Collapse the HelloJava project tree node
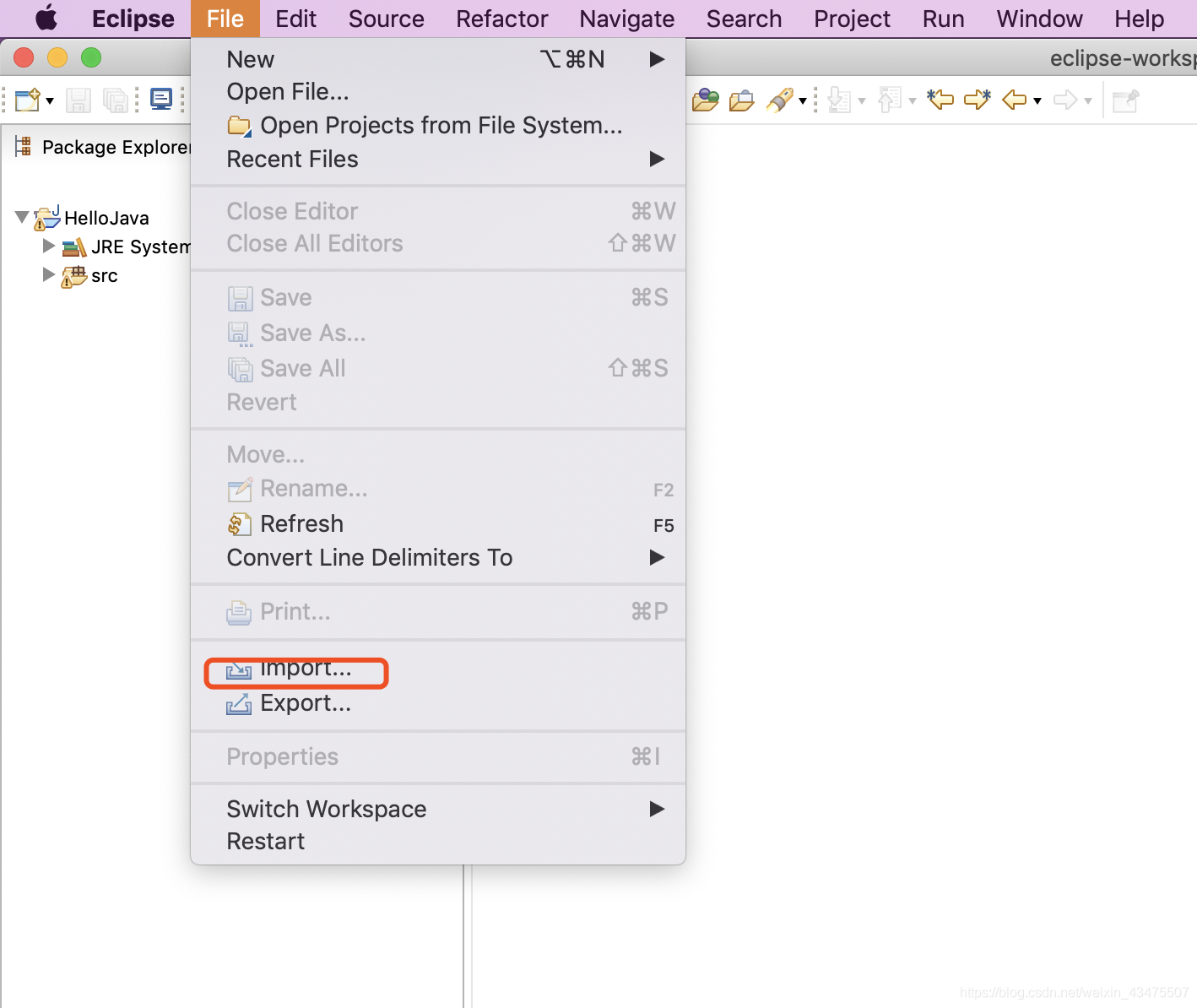This screenshot has width=1197, height=1008. point(22,217)
